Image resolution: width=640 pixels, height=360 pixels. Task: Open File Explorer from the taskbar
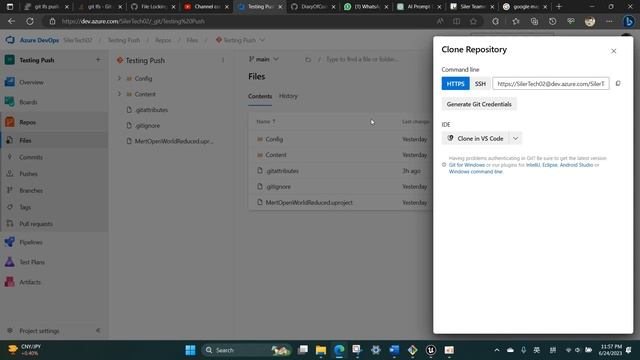pyautogui.click(x=321, y=350)
